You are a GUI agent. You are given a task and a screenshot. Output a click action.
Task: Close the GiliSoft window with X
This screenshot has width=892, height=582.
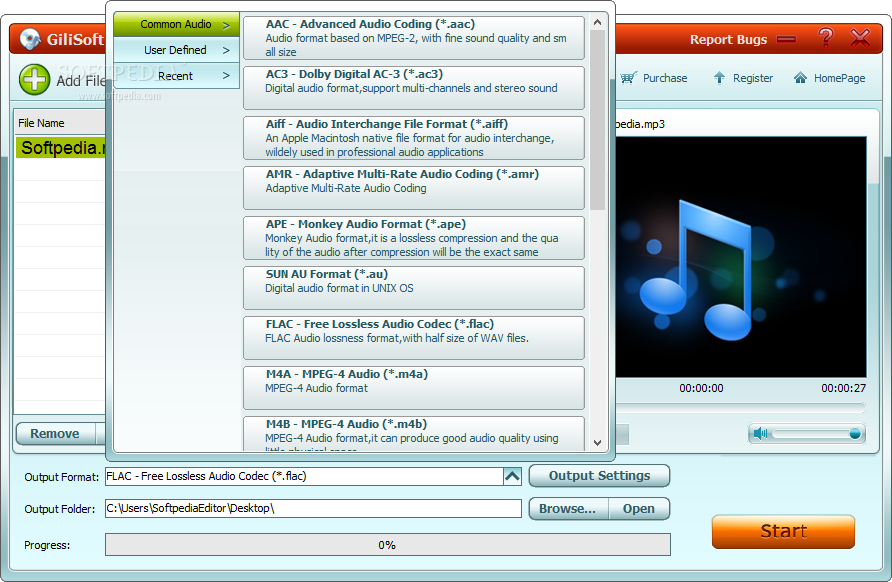(860, 38)
